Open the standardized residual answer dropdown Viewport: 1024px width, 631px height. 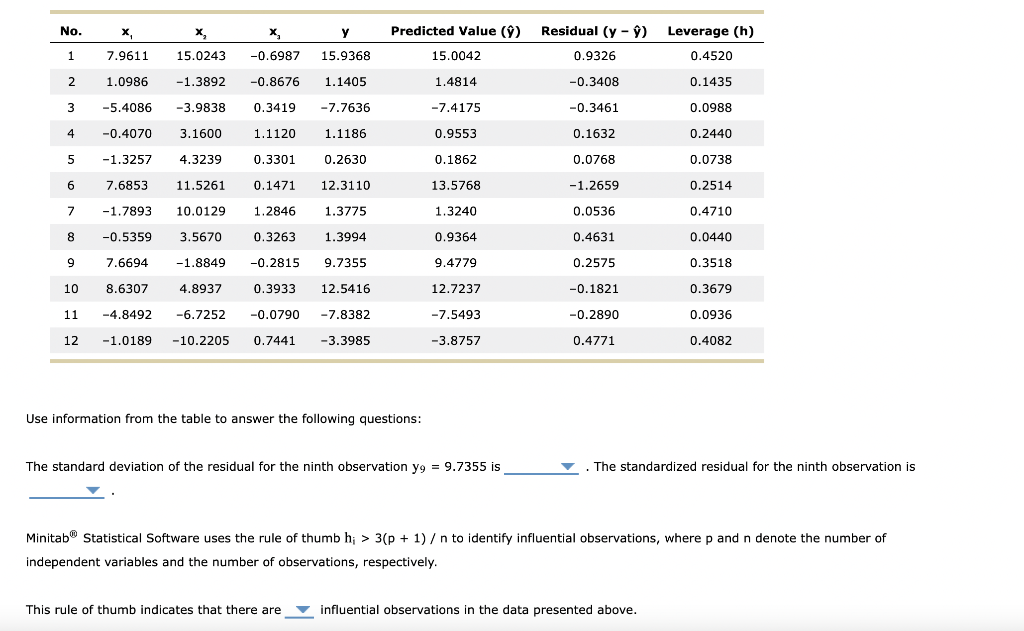(x=92, y=490)
